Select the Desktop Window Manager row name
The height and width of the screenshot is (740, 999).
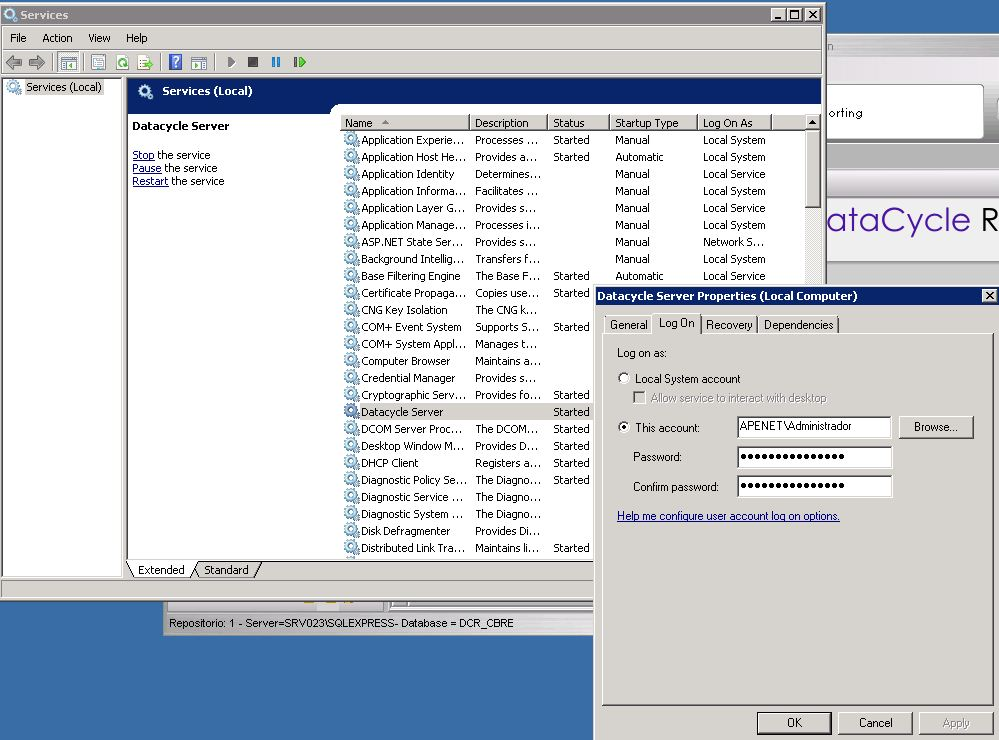413,446
